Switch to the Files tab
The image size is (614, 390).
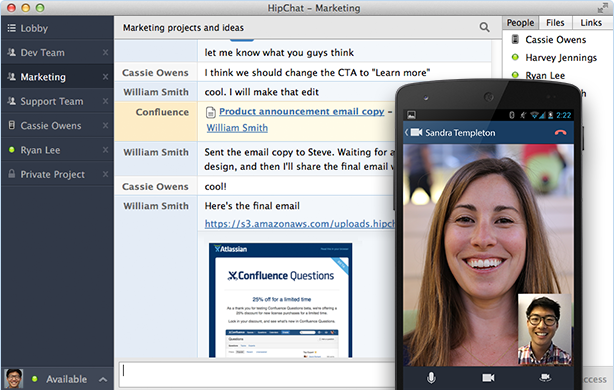[x=555, y=23]
